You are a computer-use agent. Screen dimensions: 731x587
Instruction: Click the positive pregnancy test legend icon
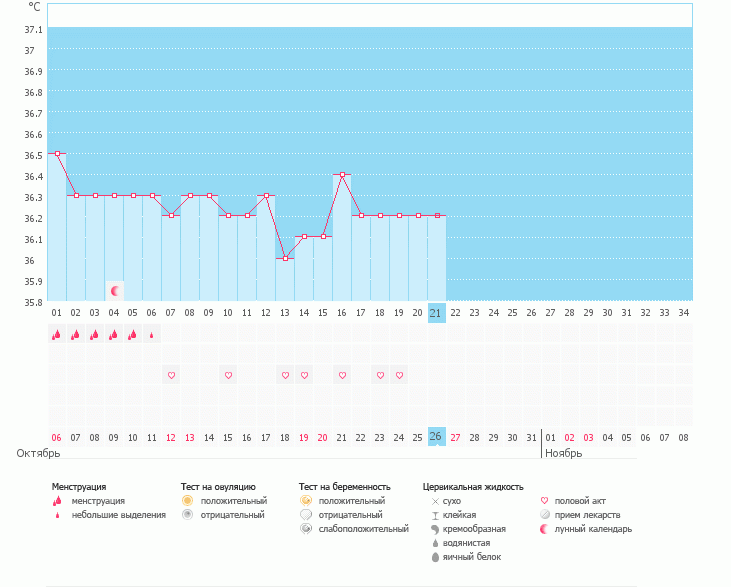point(305,500)
